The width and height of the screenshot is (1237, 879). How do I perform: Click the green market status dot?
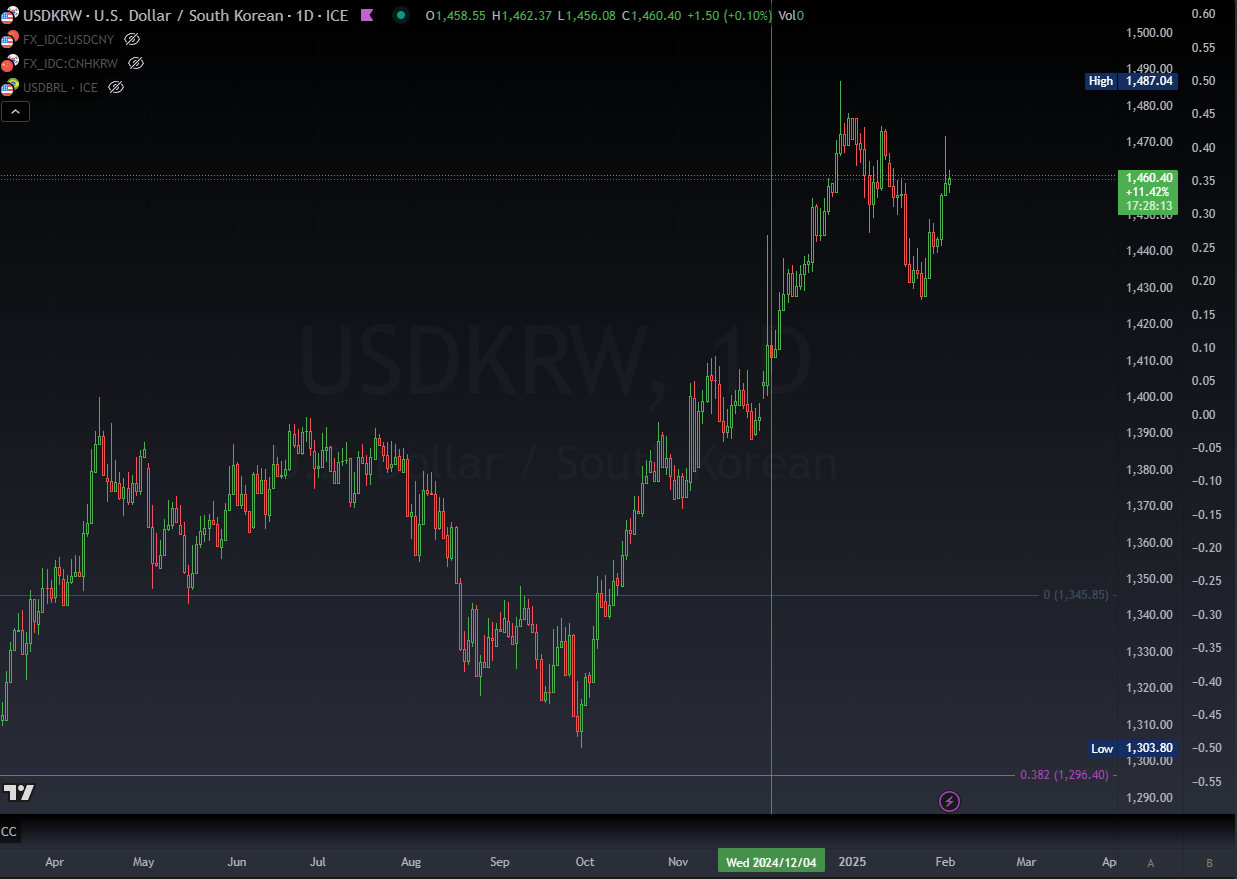401,15
